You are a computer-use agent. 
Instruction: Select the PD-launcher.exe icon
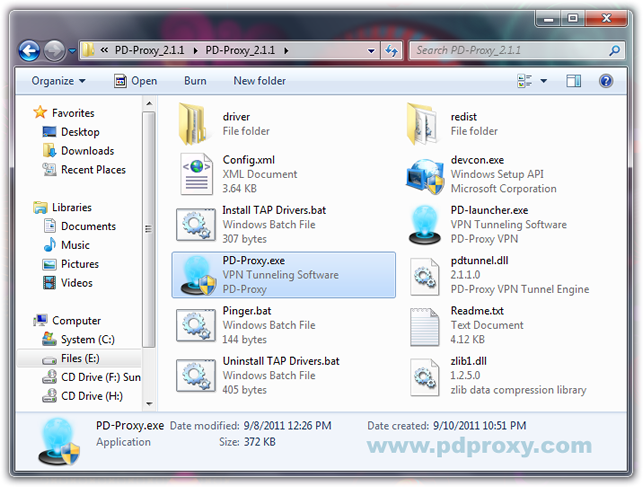pos(425,225)
